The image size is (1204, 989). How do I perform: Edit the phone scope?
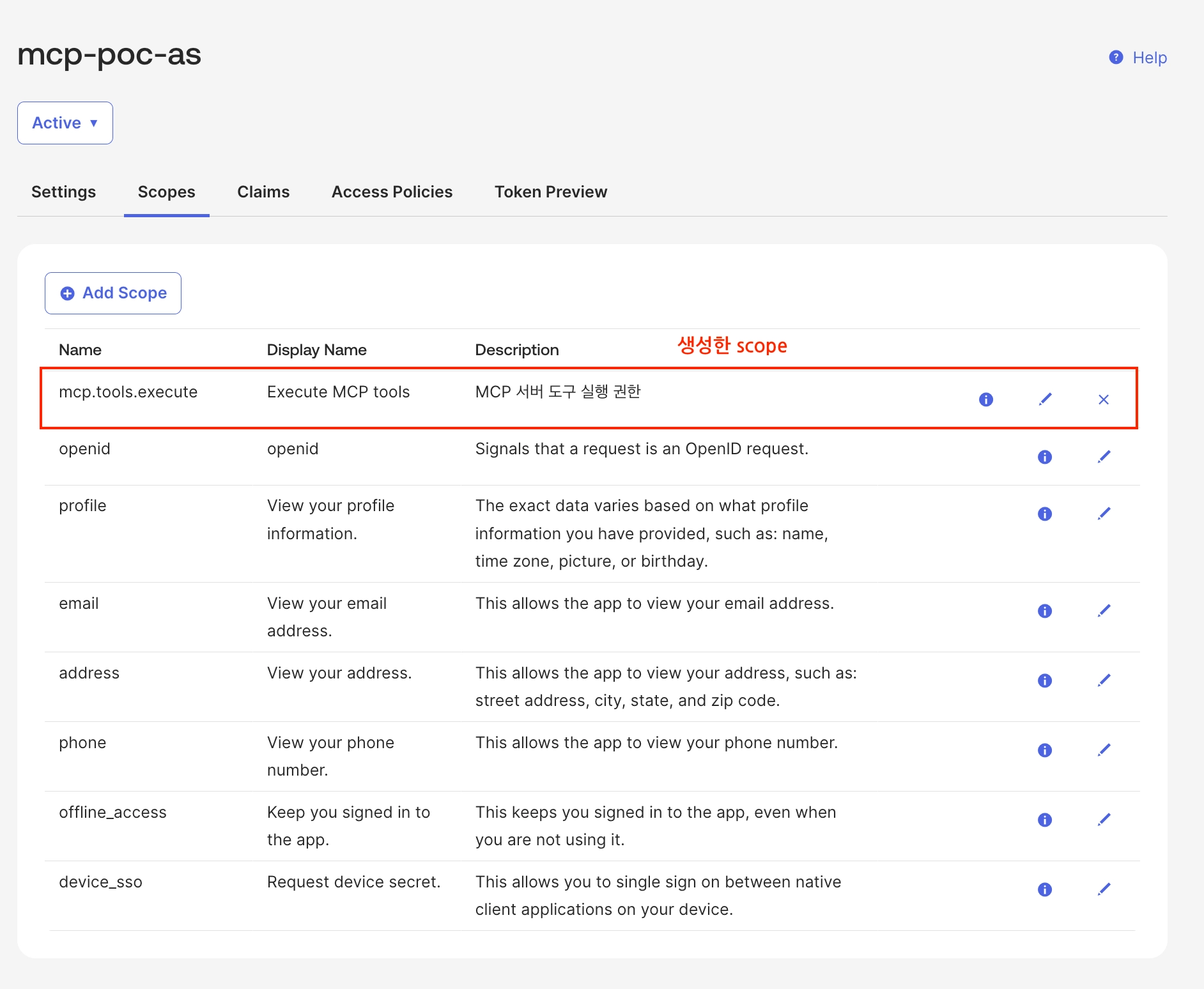(1104, 750)
